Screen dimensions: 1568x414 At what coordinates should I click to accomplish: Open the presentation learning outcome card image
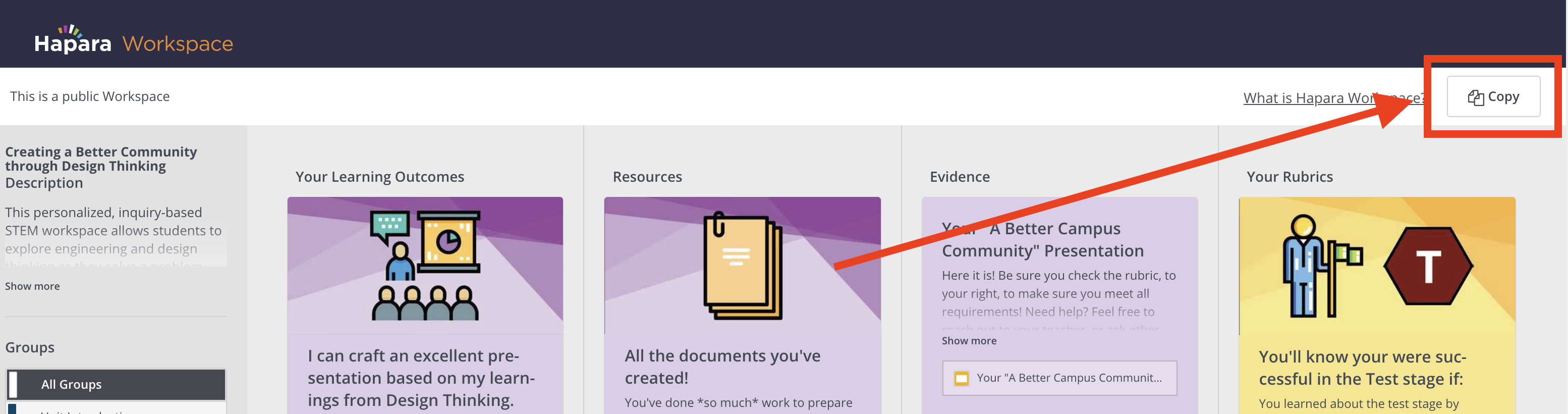[x=425, y=266]
